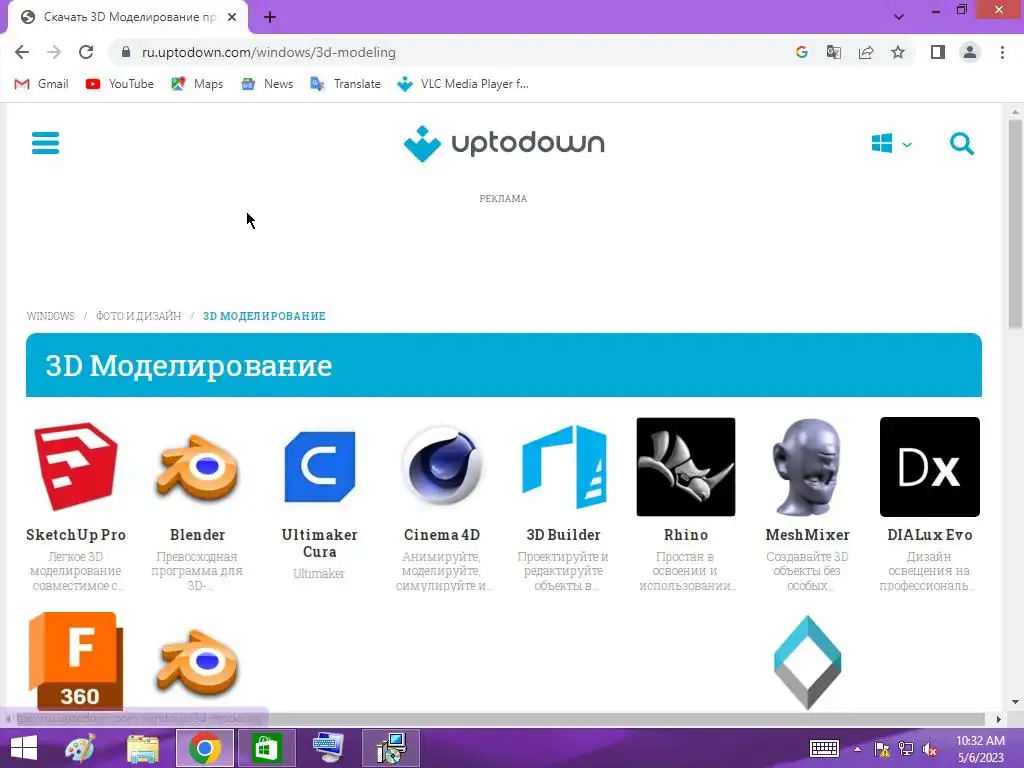The height and width of the screenshot is (768, 1024).
Task: Open a new browser tab
Action: click(270, 18)
